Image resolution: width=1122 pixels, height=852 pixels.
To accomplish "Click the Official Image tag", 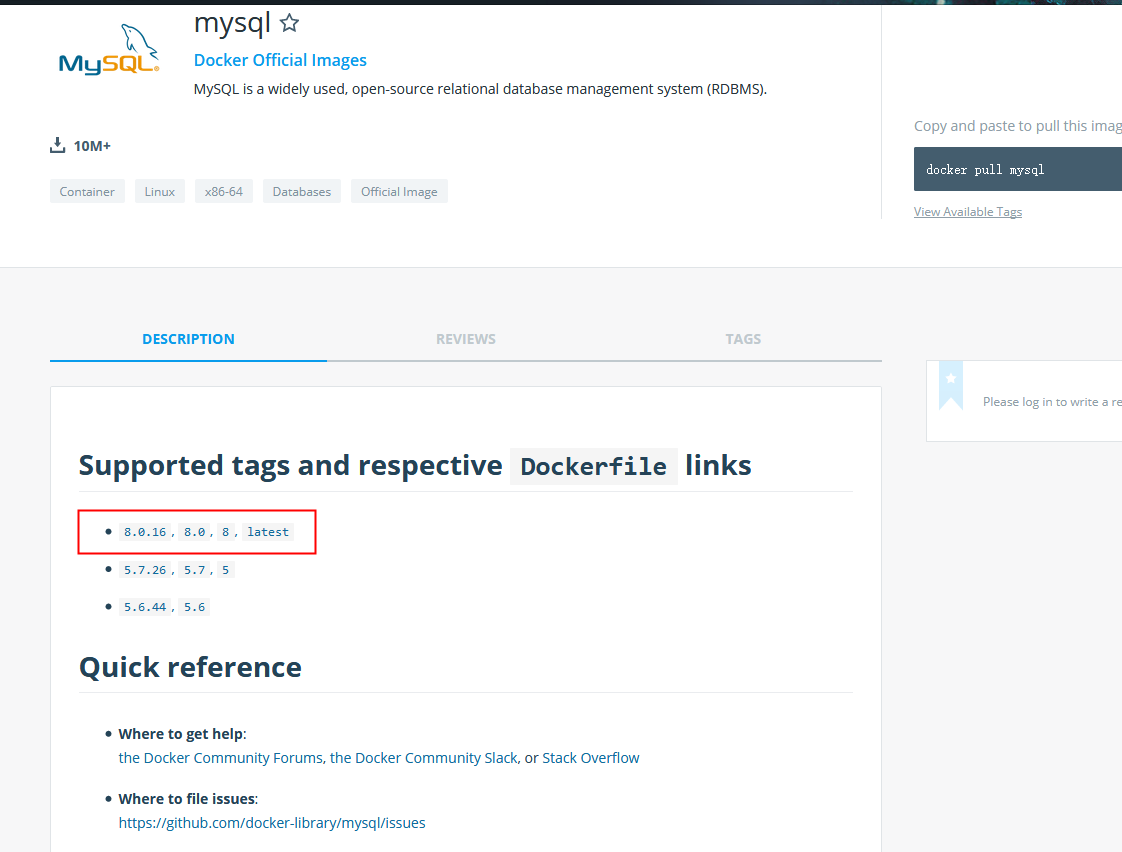I will tap(399, 191).
